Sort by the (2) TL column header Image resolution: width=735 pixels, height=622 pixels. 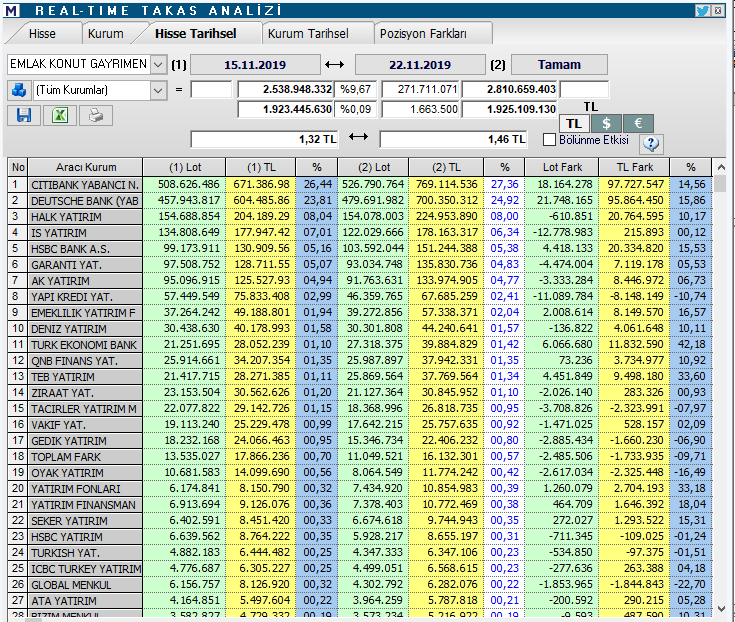(x=446, y=167)
